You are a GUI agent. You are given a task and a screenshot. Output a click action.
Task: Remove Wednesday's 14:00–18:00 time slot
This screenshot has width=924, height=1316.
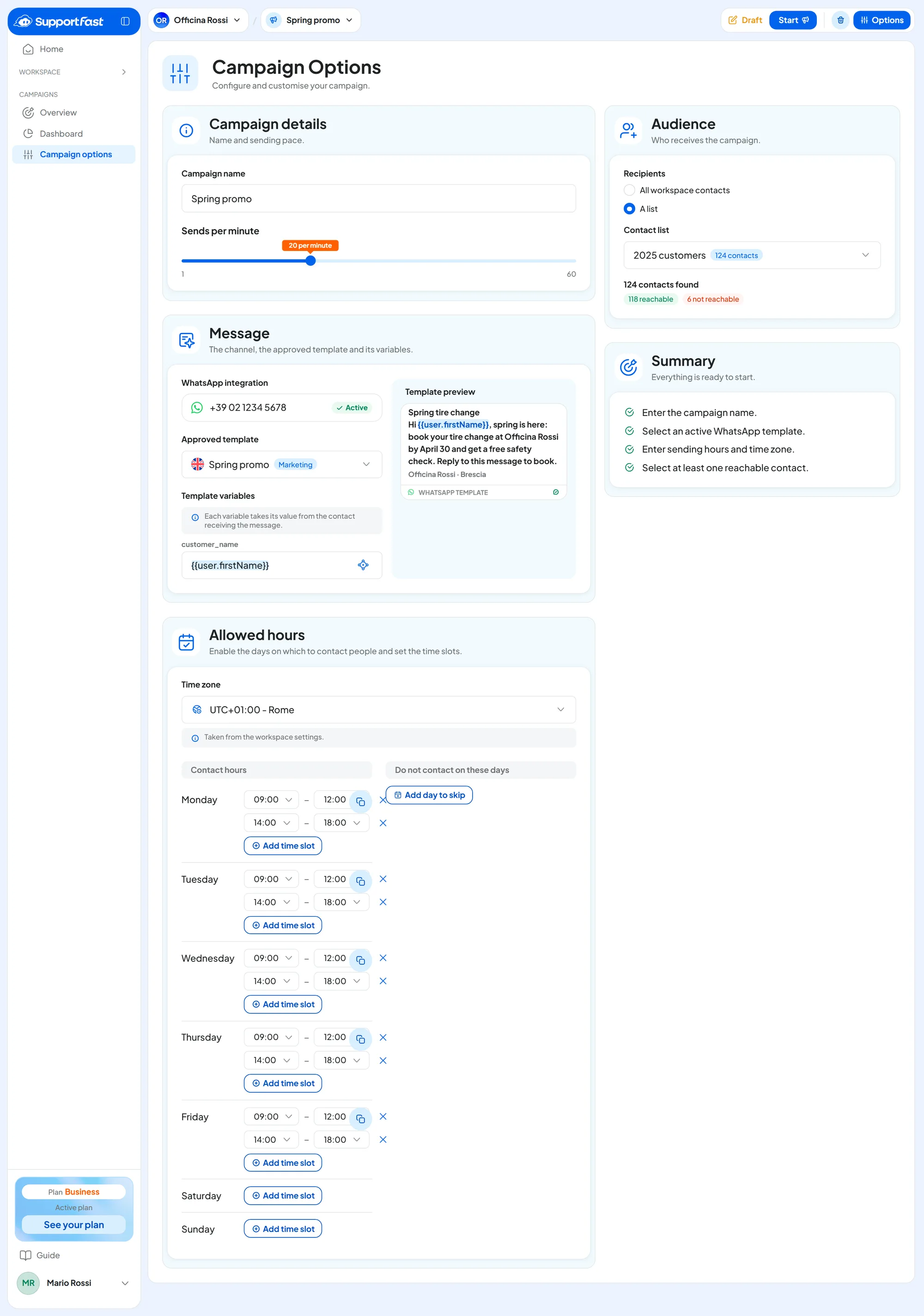click(383, 981)
